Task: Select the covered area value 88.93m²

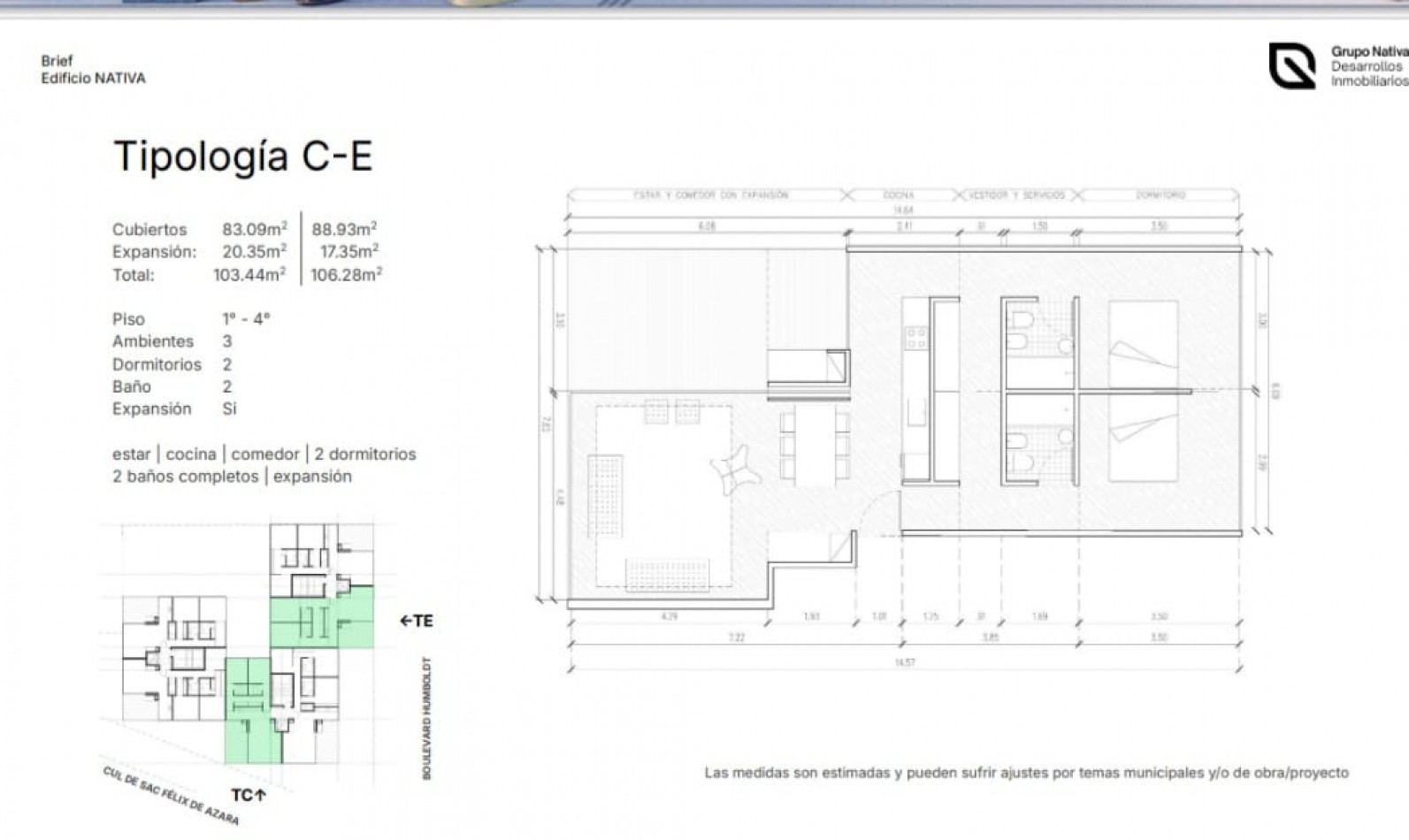Action: click(344, 229)
